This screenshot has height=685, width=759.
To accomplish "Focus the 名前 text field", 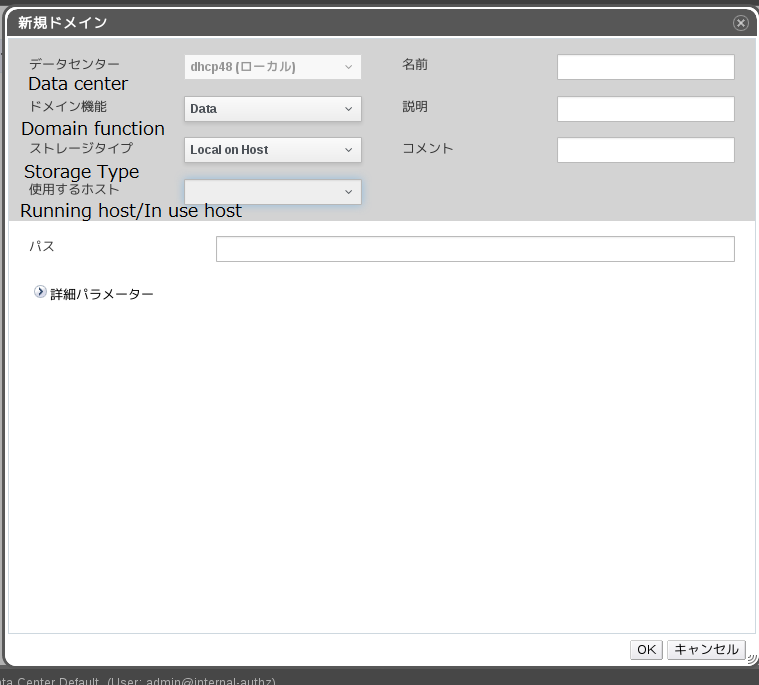I will (x=645, y=67).
